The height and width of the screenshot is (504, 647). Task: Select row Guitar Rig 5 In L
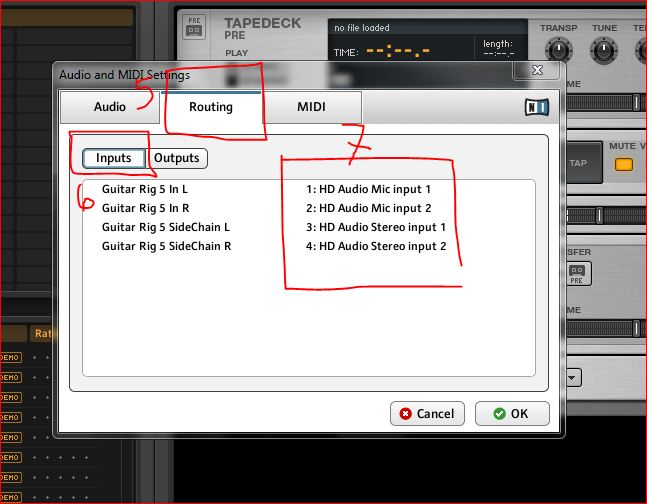[145, 189]
